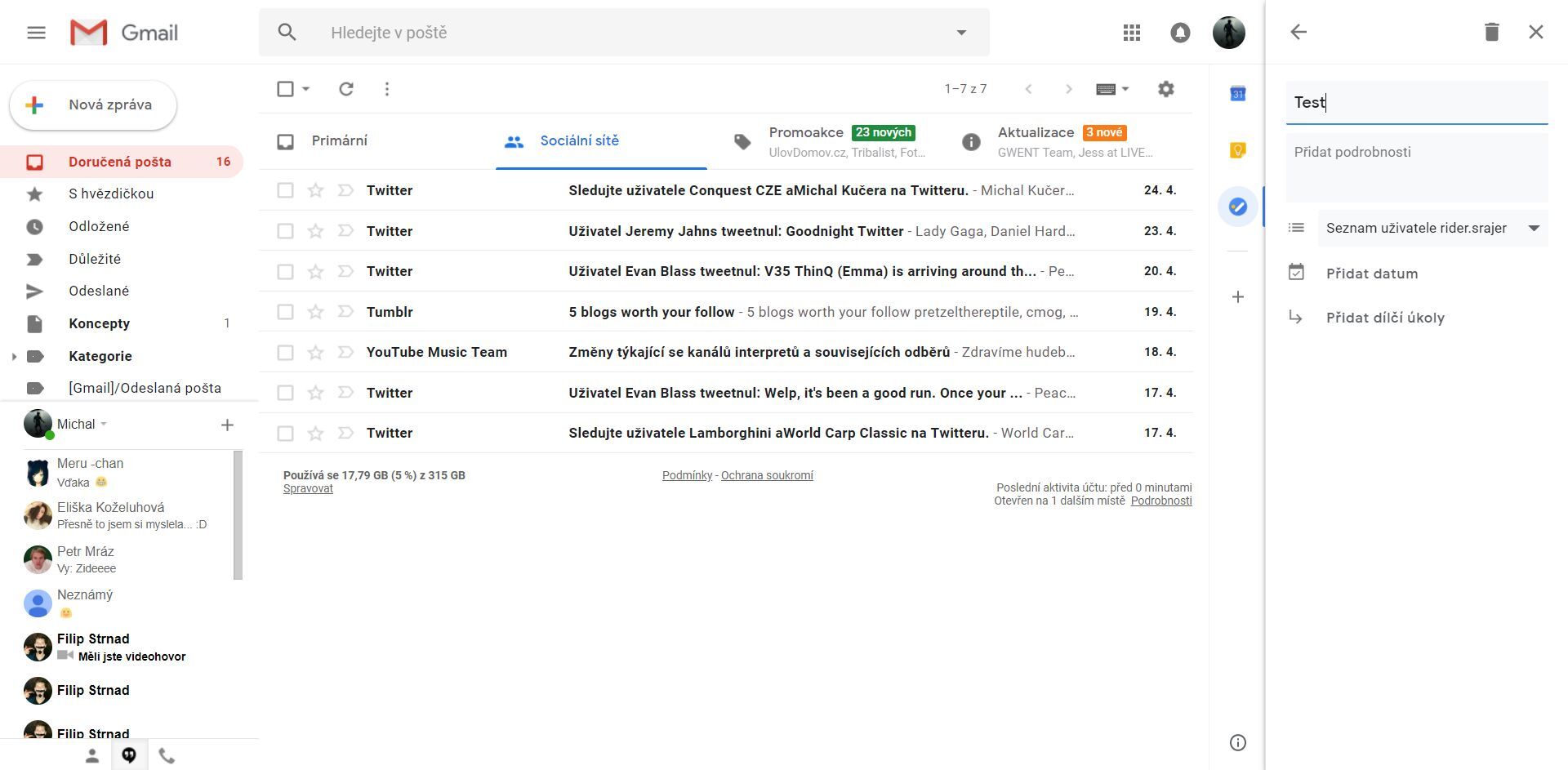Image resolution: width=1568 pixels, height=770 pixels.
Task: Star the Twitter email from Michal Kučera
Action: pyautogui.click(x=314, y=189)
